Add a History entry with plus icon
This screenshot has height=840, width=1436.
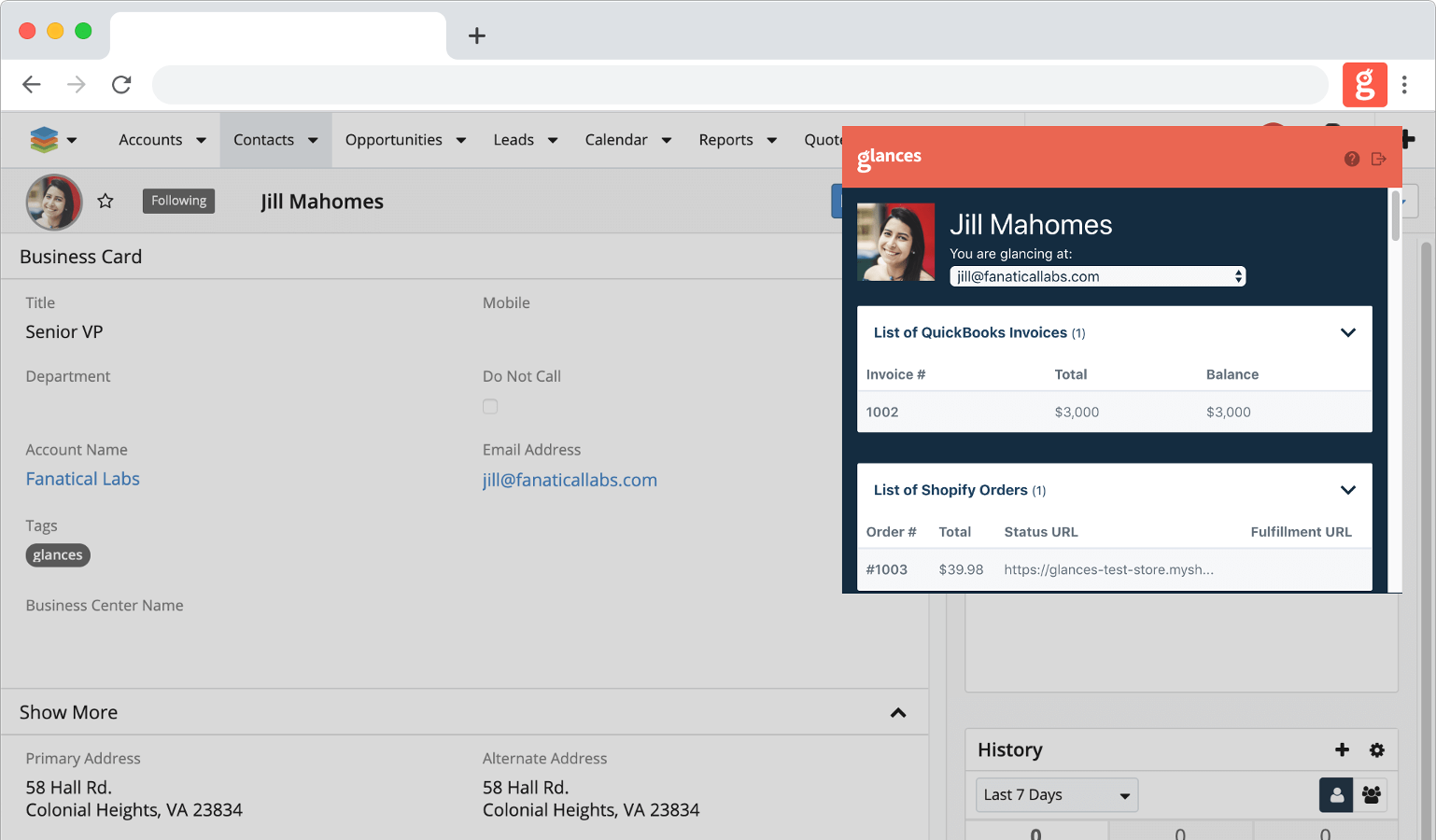1342,749
